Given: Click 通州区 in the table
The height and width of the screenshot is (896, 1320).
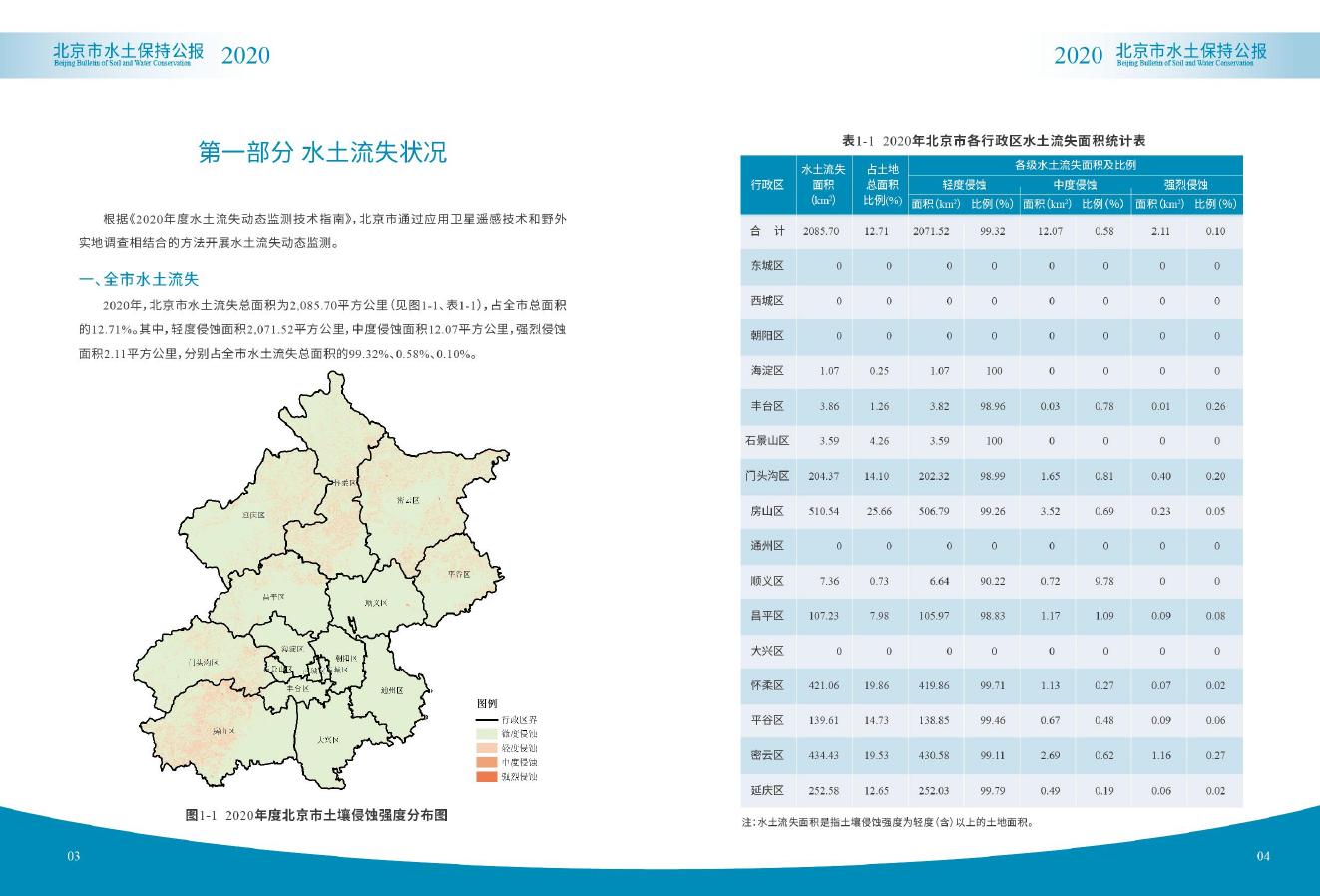Looking at the screenshot, I should pyautogui.click(x=767, y=546).
